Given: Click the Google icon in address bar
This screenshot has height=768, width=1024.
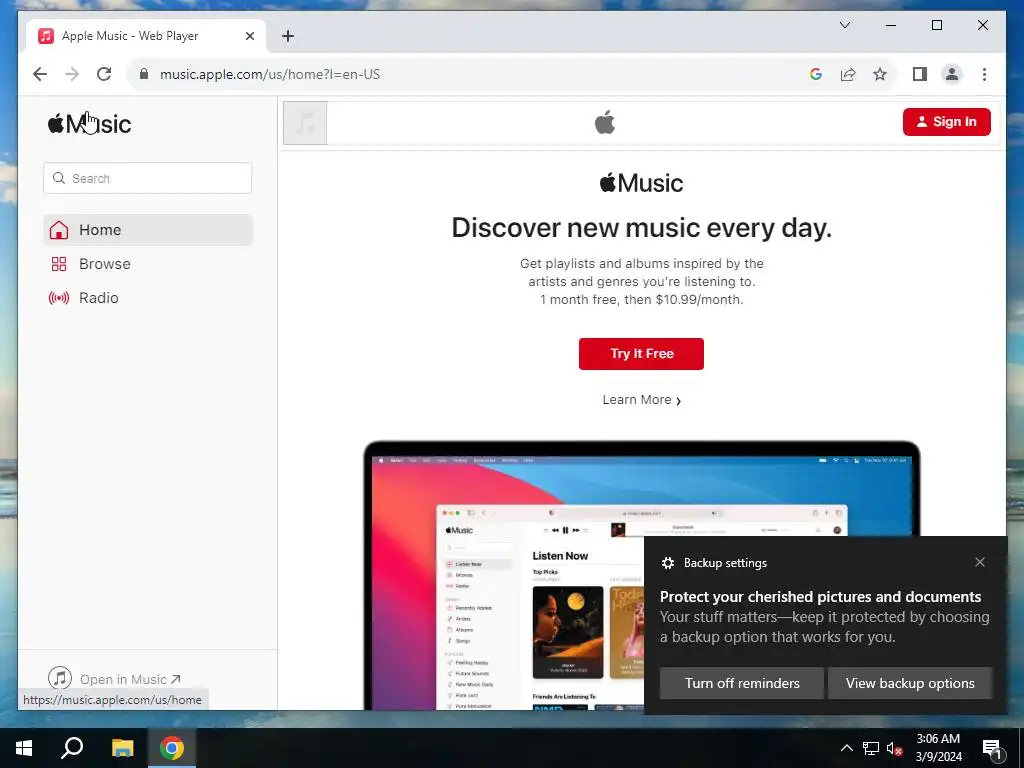Looking at the screenshot, I should 816,74.
